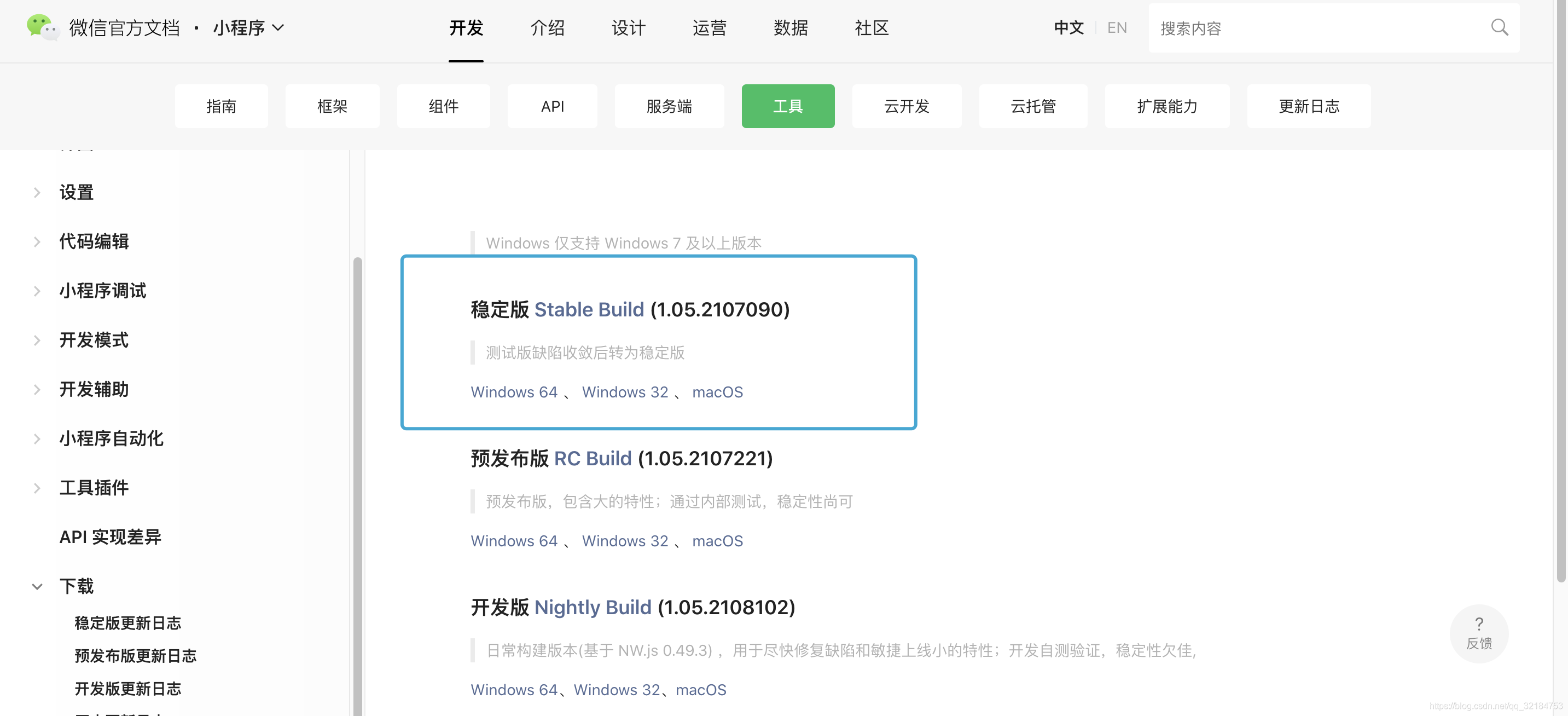1568x716 pixels.
Task: Open the 服务端 sub-navigation tab
Action: point(669,106)
